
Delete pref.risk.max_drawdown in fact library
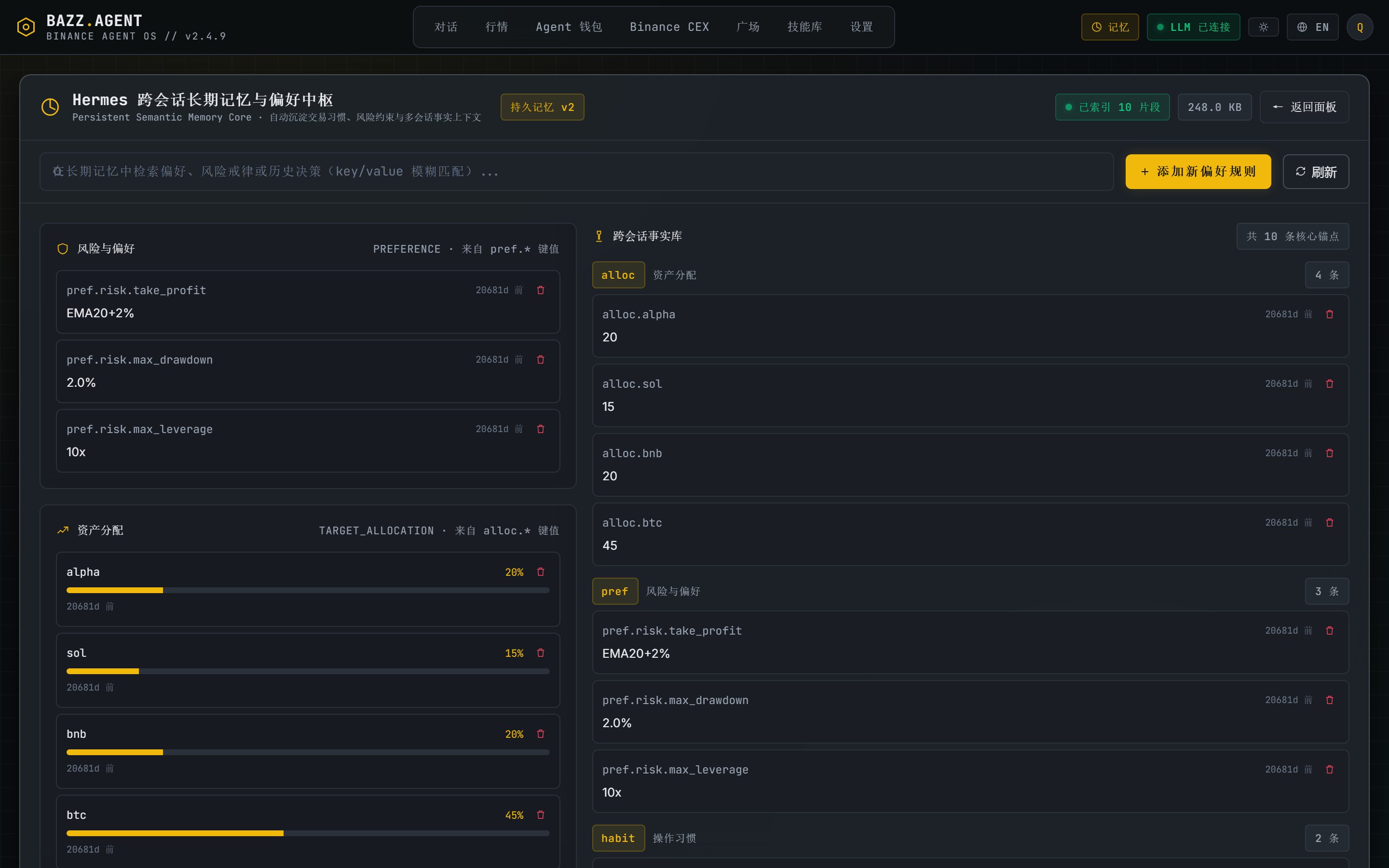pos(1329,700)
